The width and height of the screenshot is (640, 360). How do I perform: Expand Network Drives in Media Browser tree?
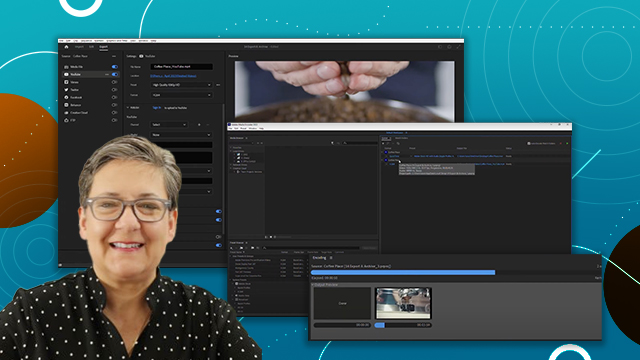click(231, 164)
